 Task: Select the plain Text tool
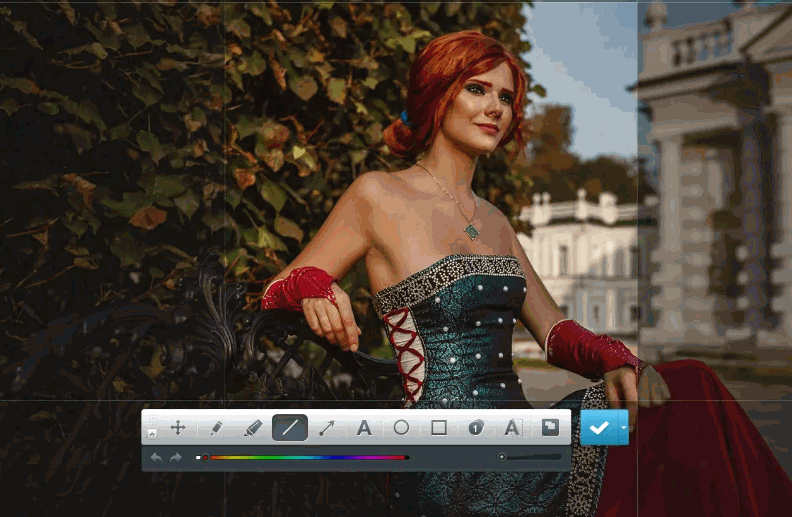(x=364, y=428)
